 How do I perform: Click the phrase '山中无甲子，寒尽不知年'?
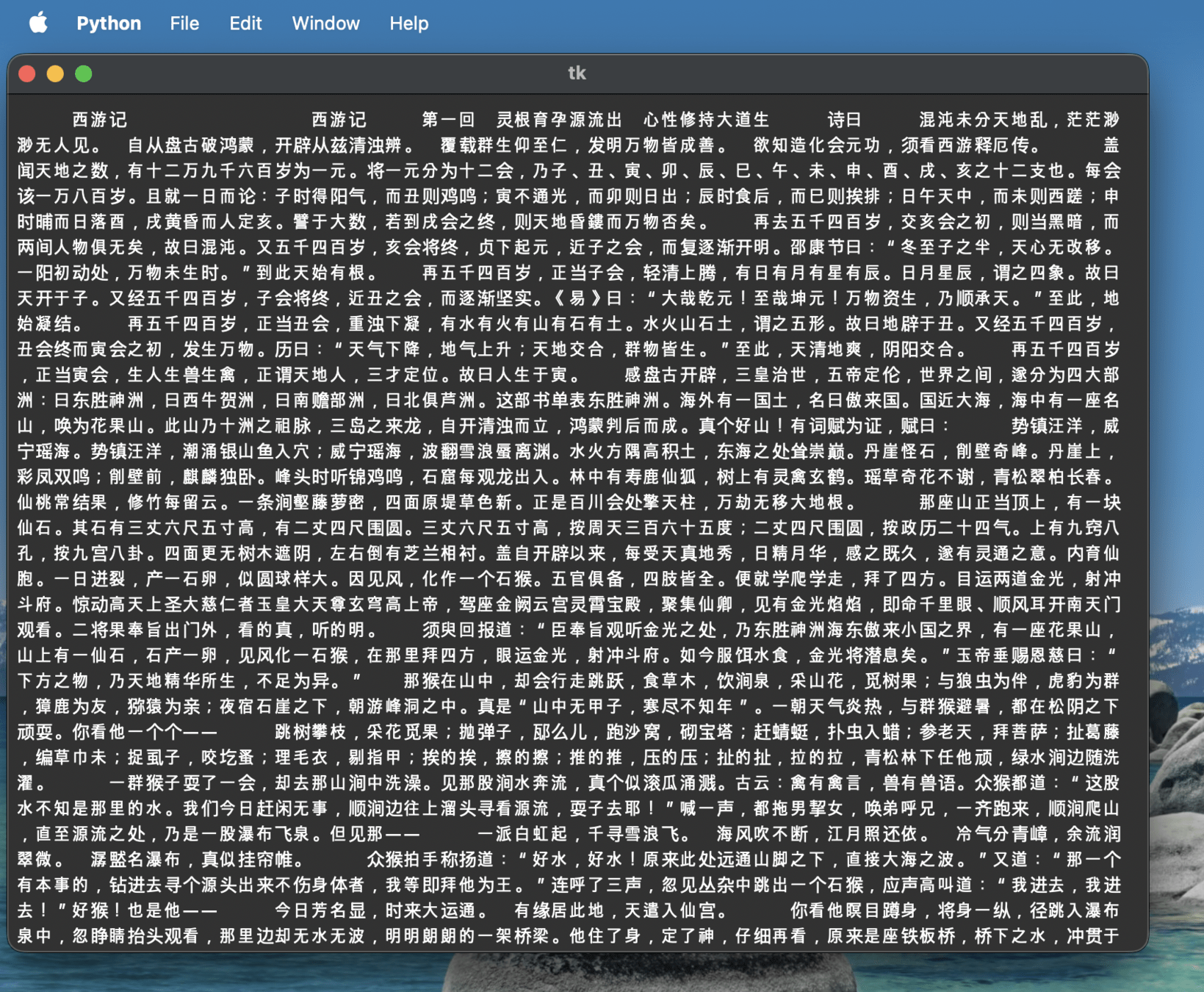tap(632, 708)
